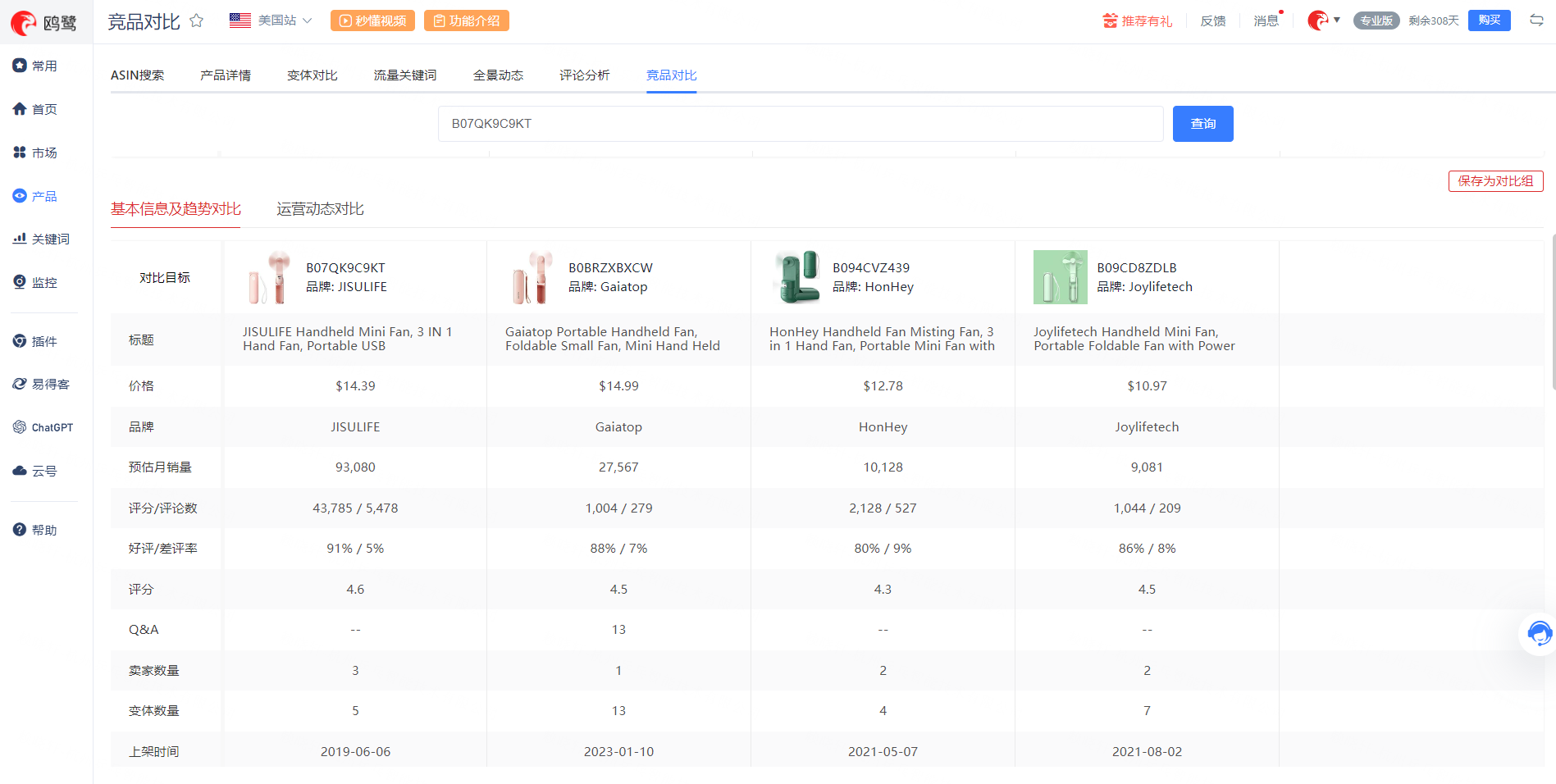Image resolution: width=1556 pixels, height=784 pixels.
Task: Click ASIN B09CD8ZDLB
Action: pos(1137,268)
